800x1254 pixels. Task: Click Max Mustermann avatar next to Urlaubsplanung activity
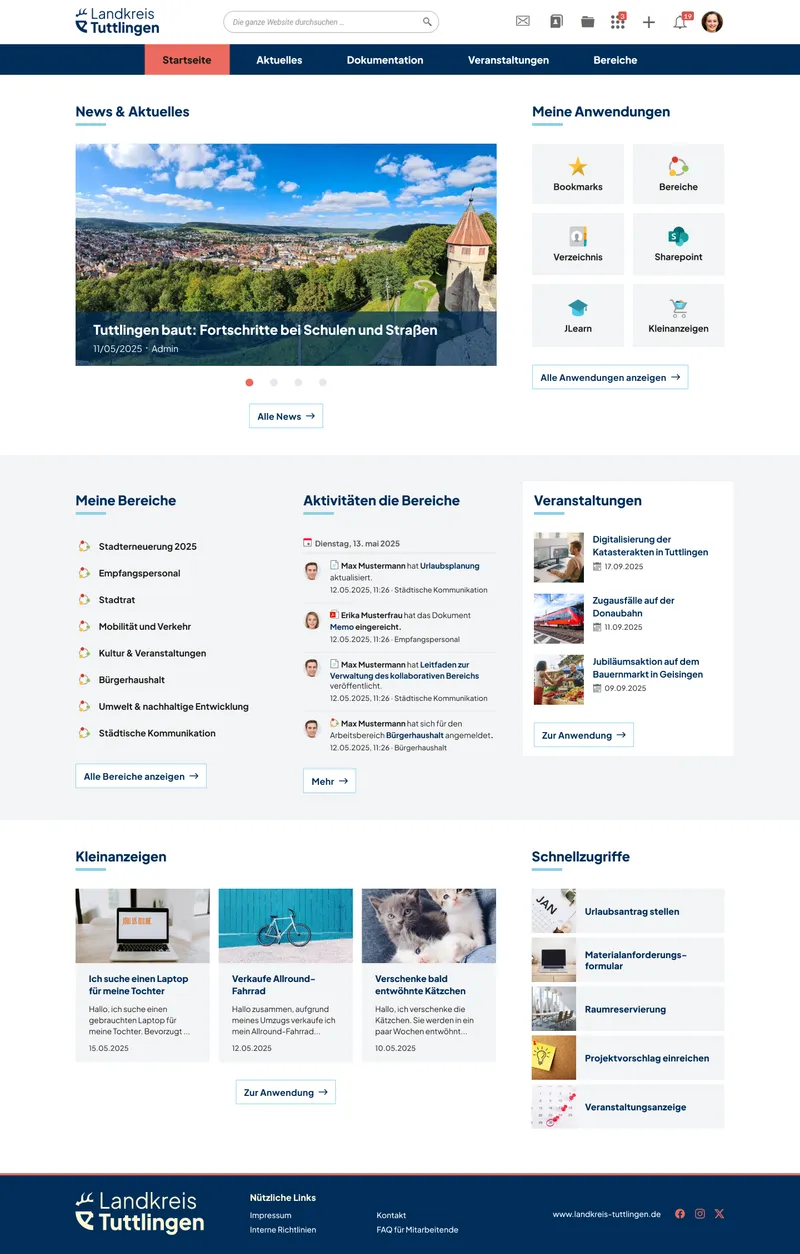pos(312,570)
